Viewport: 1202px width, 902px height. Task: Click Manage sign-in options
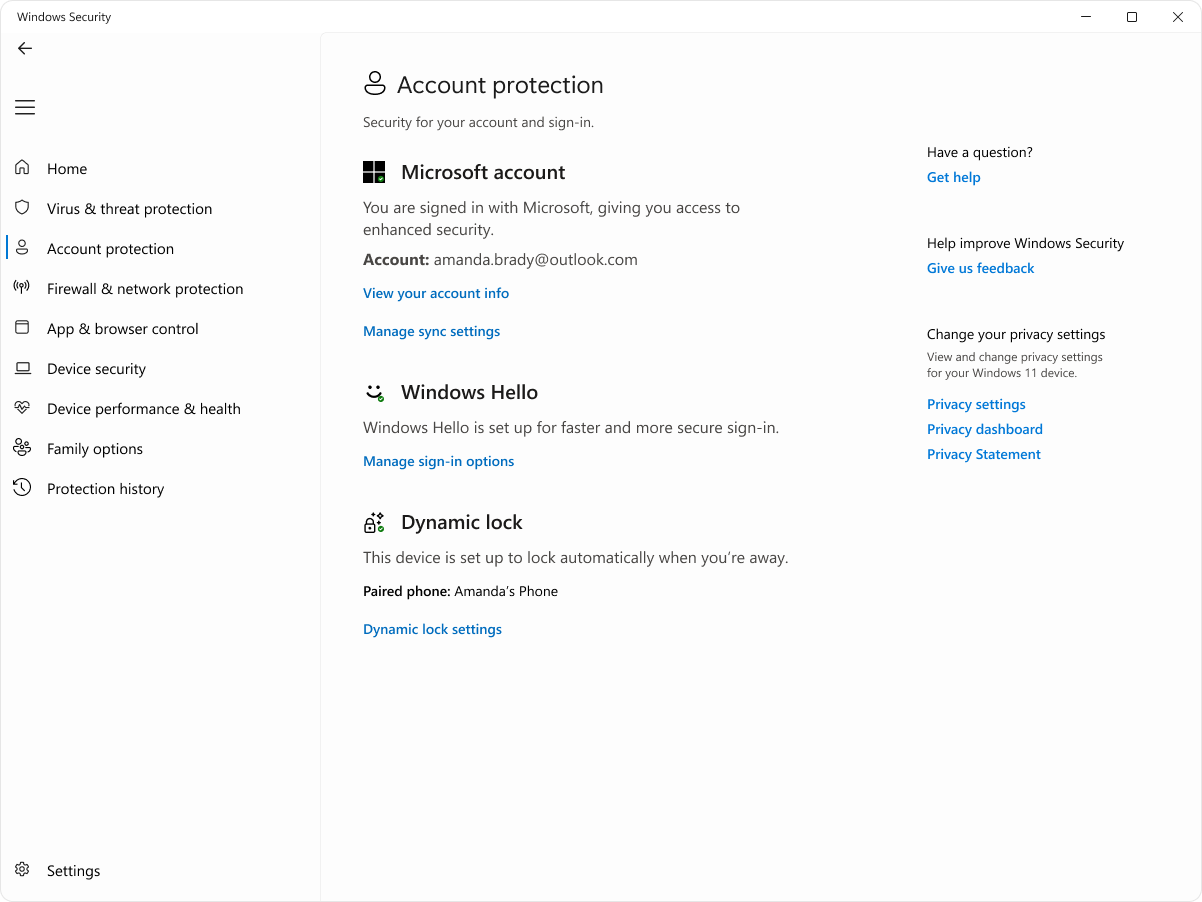point(438,461)
